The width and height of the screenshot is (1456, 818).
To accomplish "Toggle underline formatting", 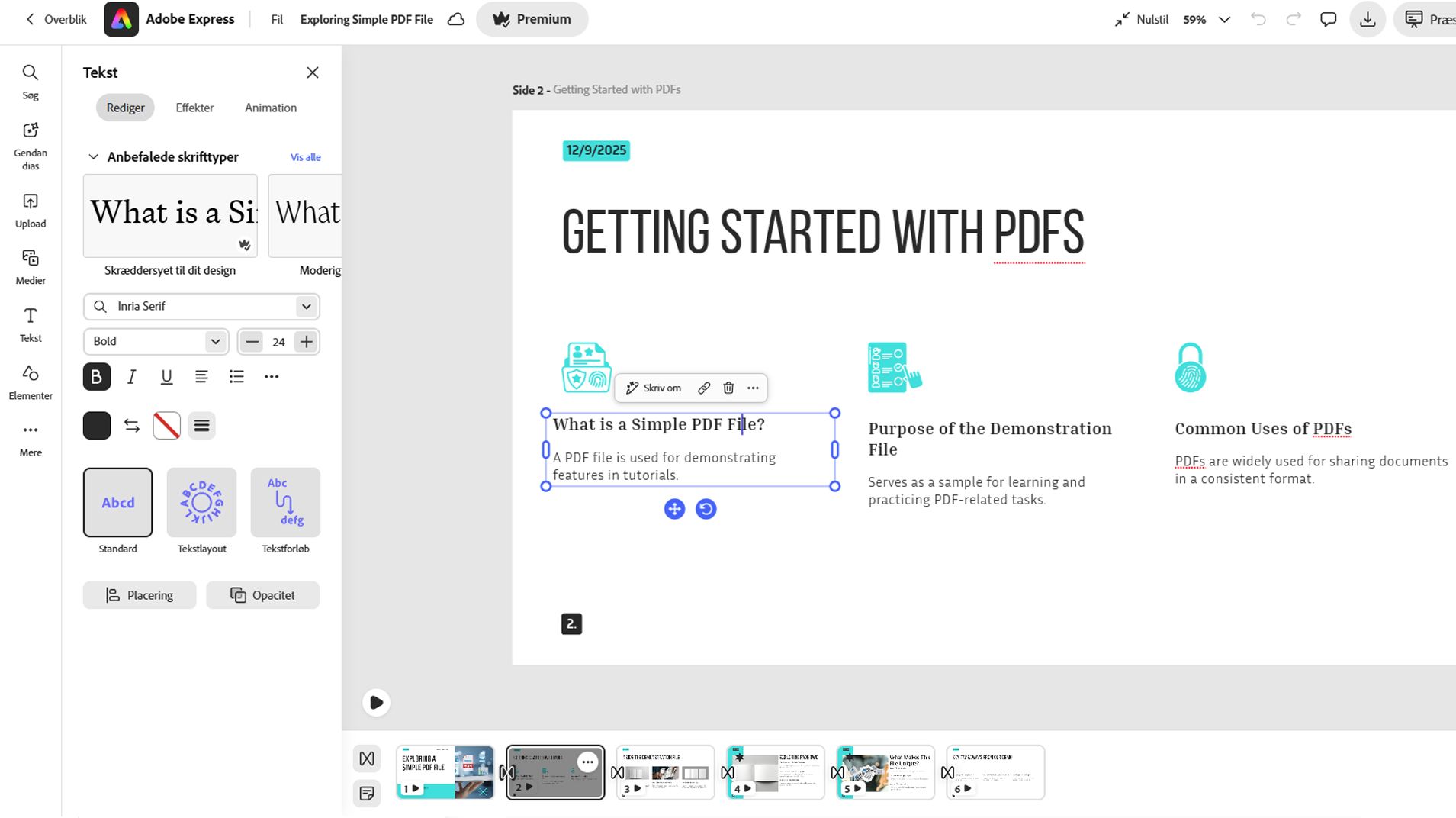I will click(x=166, y=376).
